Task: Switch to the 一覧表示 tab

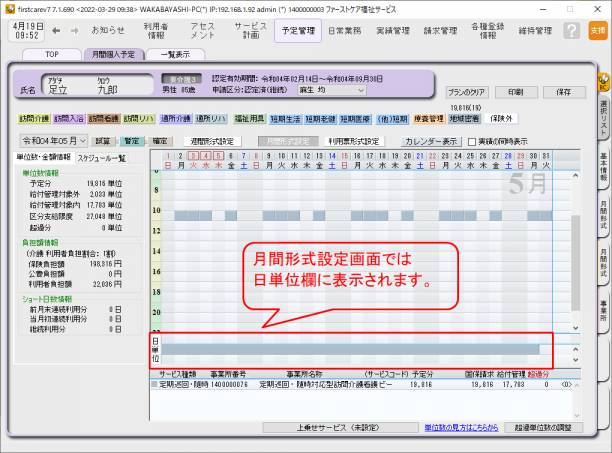Action: point(175,54)
